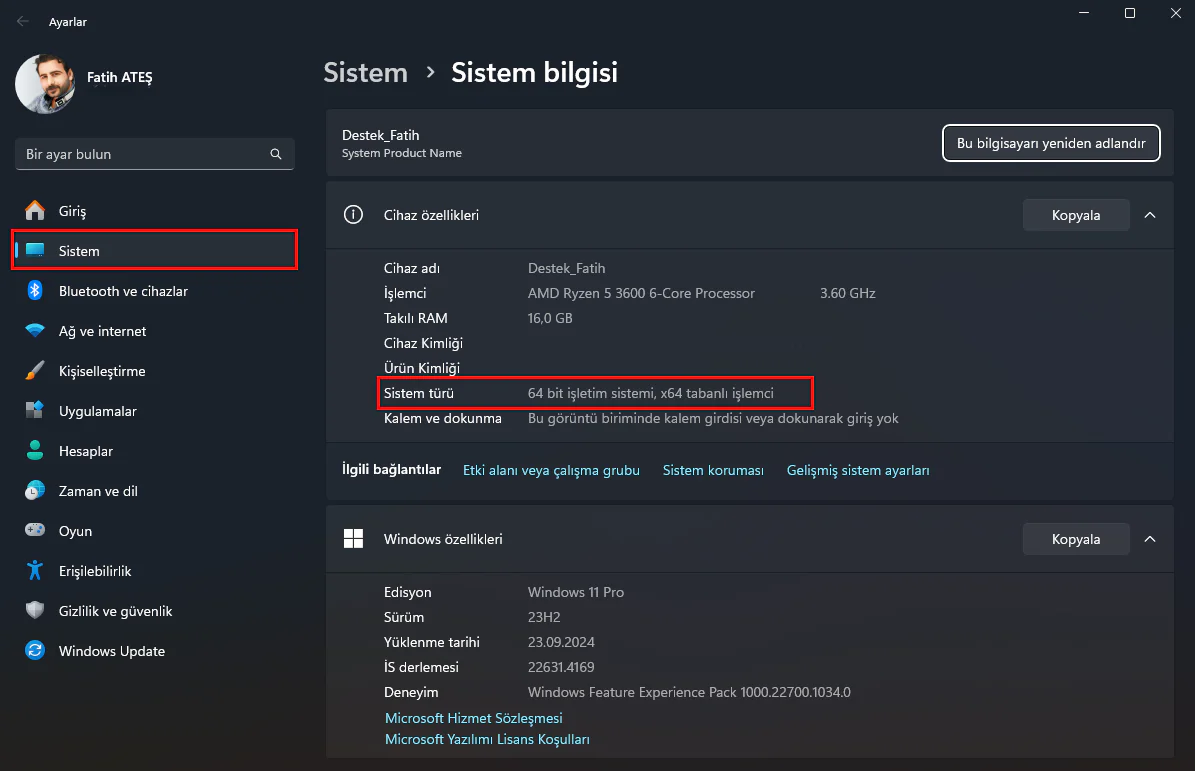
Task: Collapse the Cihaz özellikleri panel
Action: tap(1149, 214)
